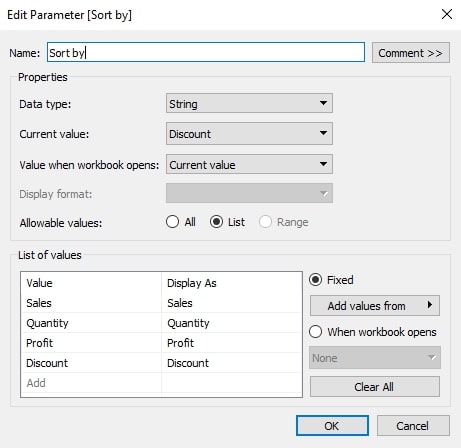Viewport: 461px width, 448px height.
Task: Click the Quantity Display As cell
Action: [x=232, y=323]
